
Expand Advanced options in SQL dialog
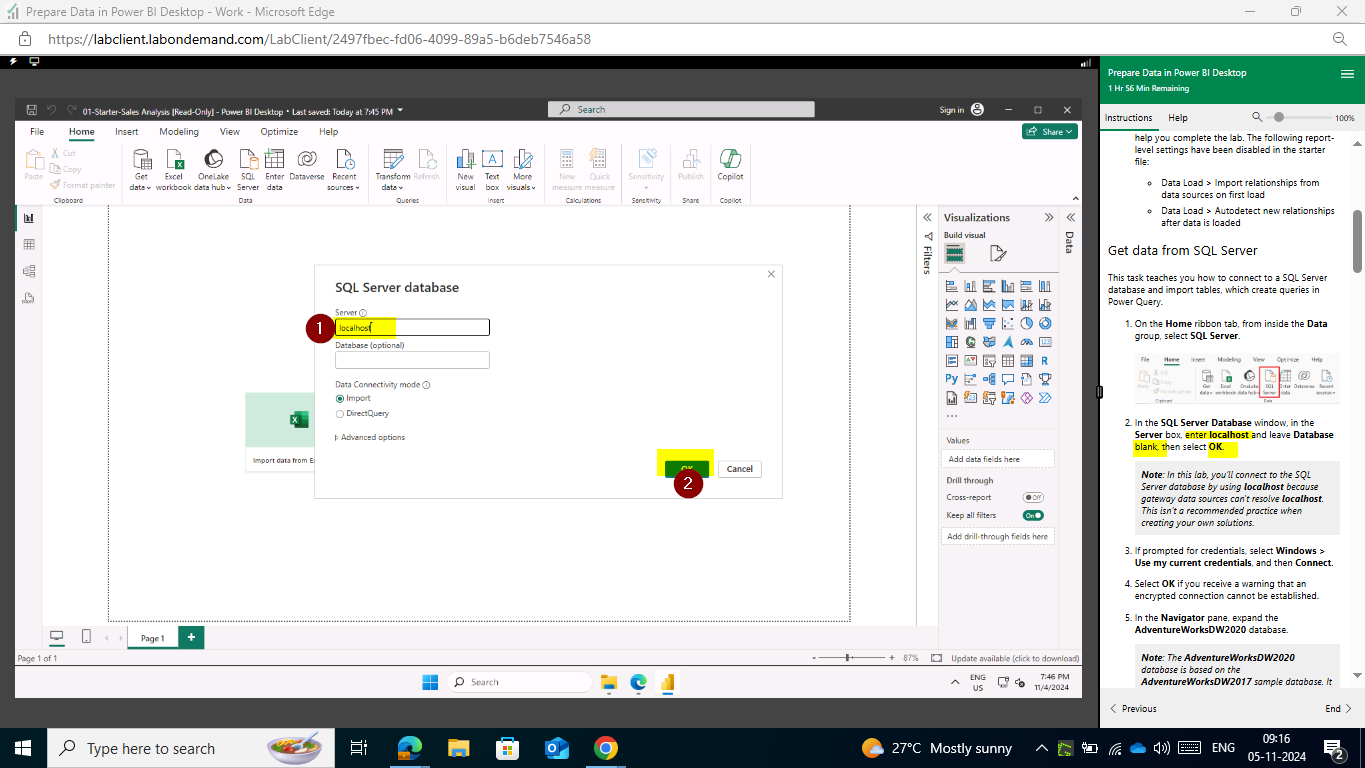tap(370, 437)
